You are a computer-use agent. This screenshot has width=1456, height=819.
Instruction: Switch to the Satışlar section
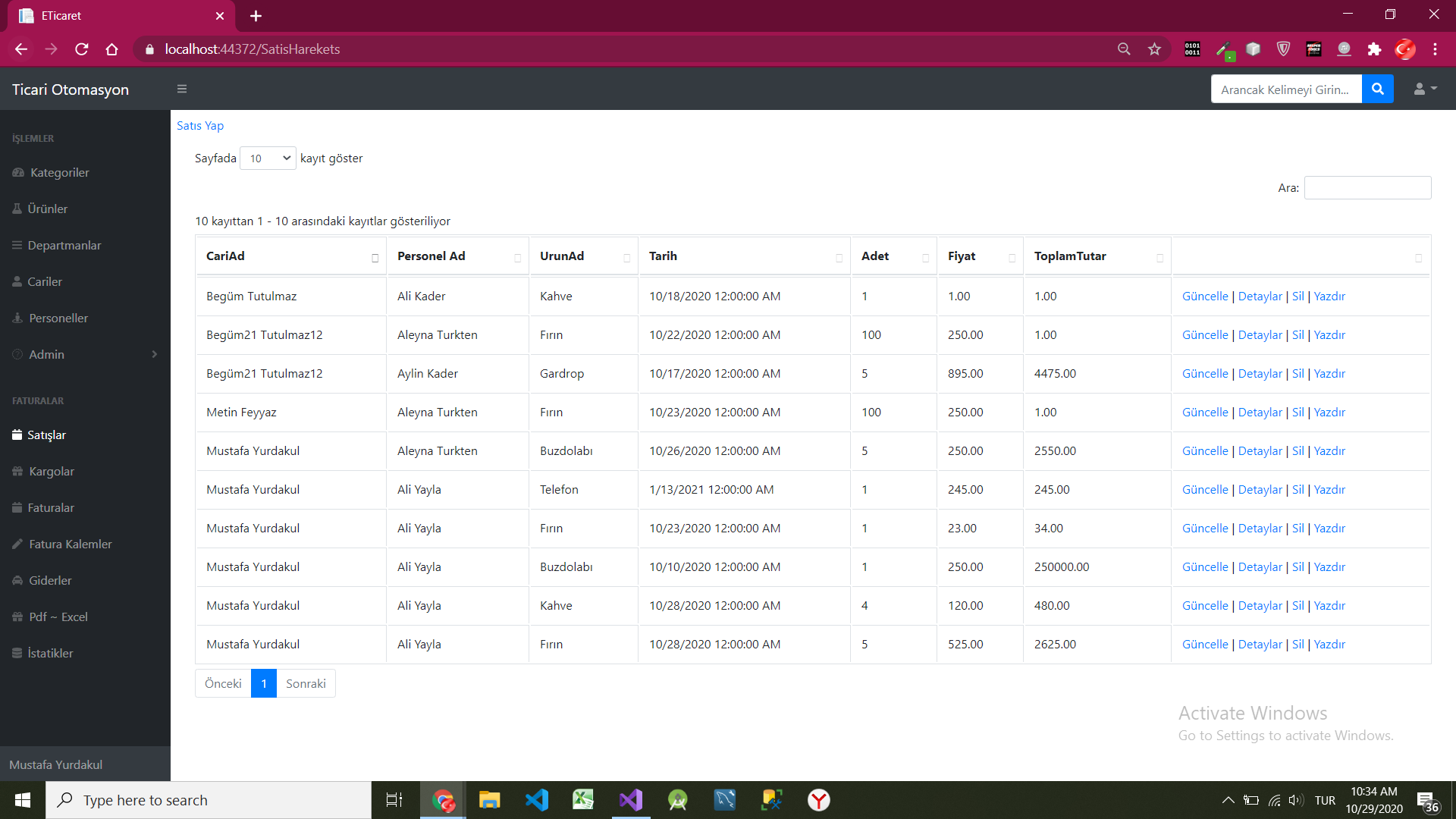(x=48, y=435)
